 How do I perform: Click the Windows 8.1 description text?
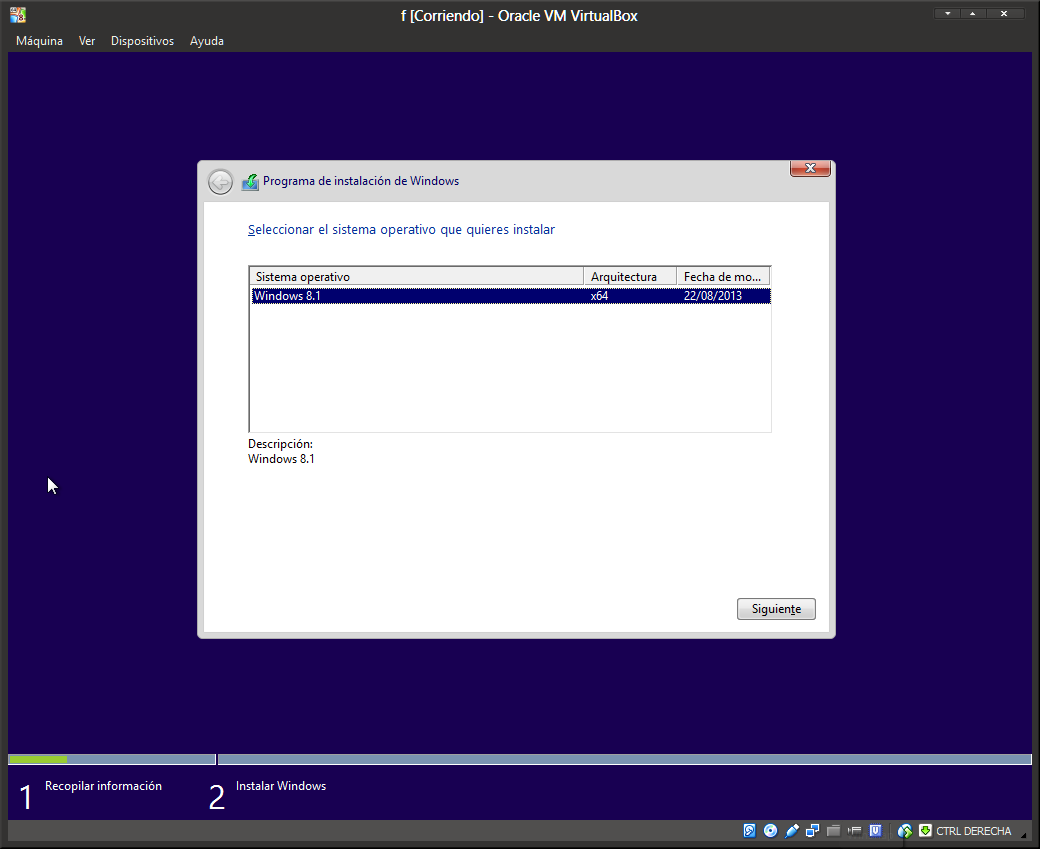[281, 459]
